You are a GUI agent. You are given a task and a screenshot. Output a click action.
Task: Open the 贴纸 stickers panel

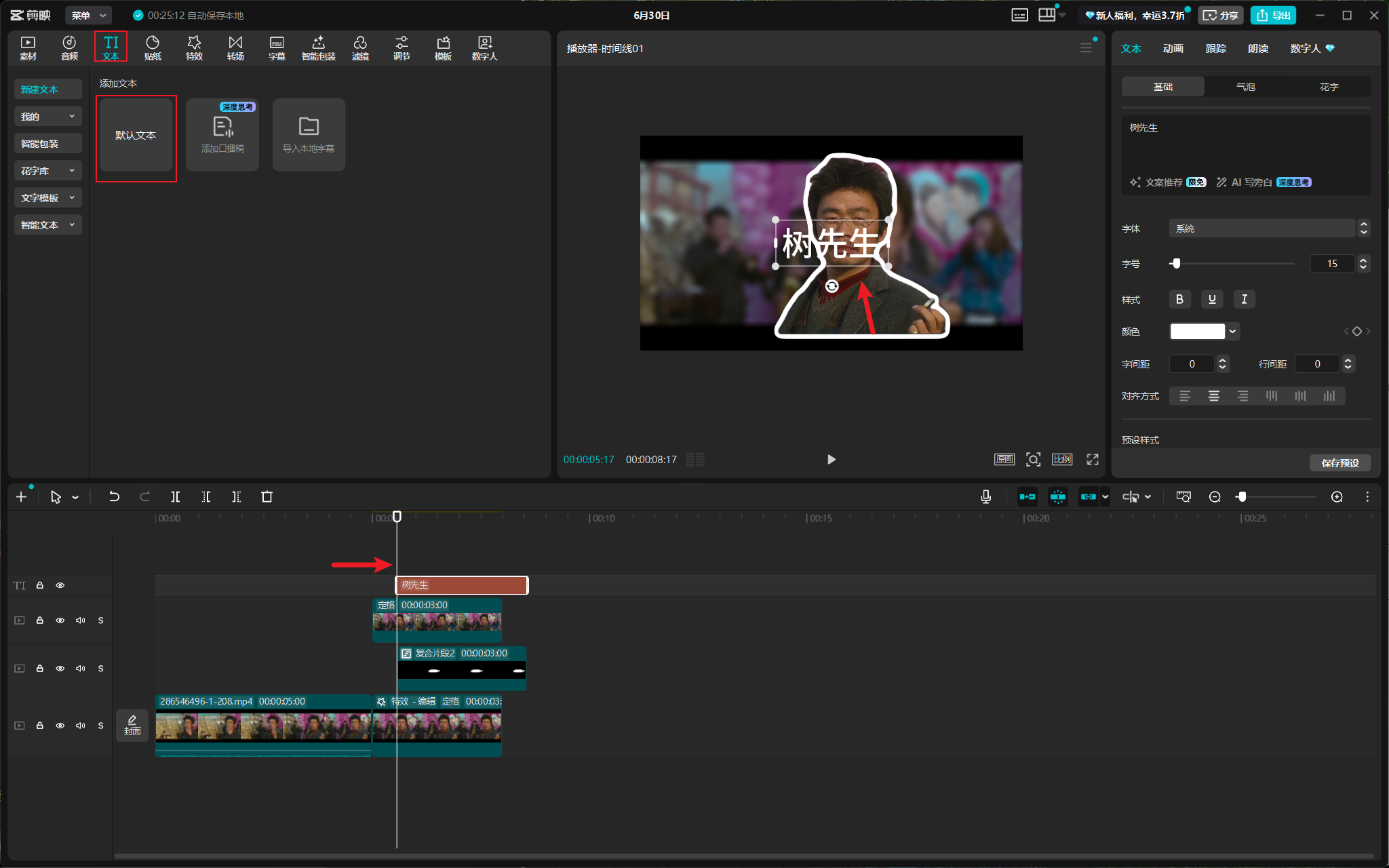pos(153,48)
